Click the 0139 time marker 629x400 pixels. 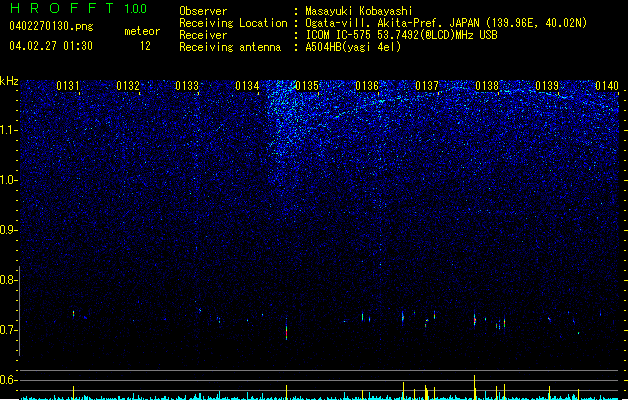point(547,86)
